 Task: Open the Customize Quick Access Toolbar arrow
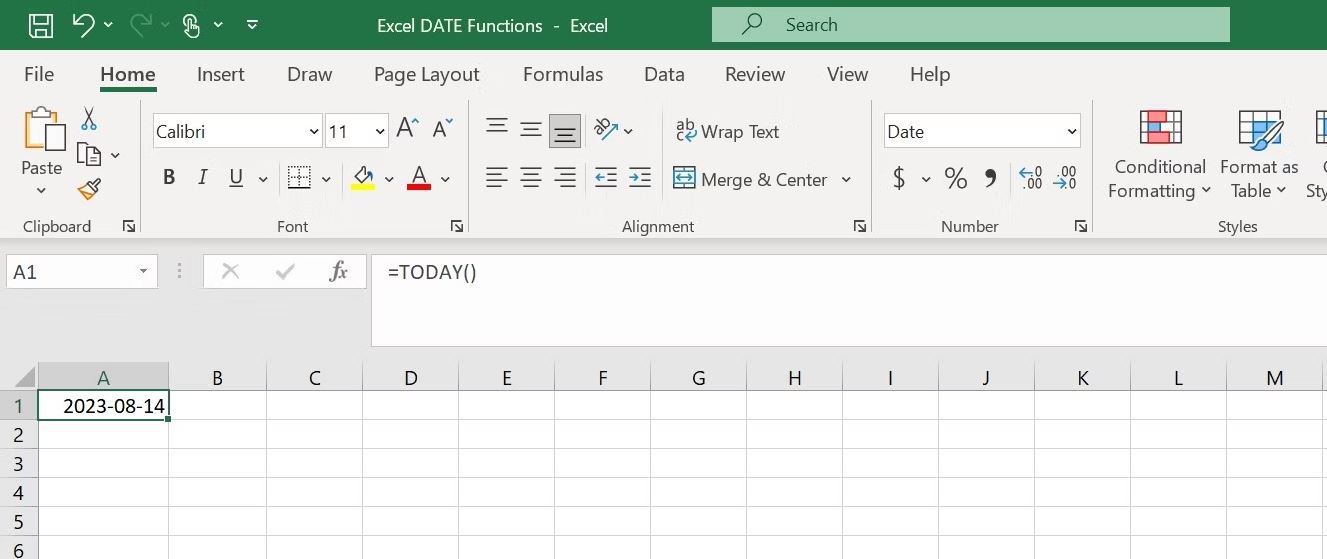252,25
